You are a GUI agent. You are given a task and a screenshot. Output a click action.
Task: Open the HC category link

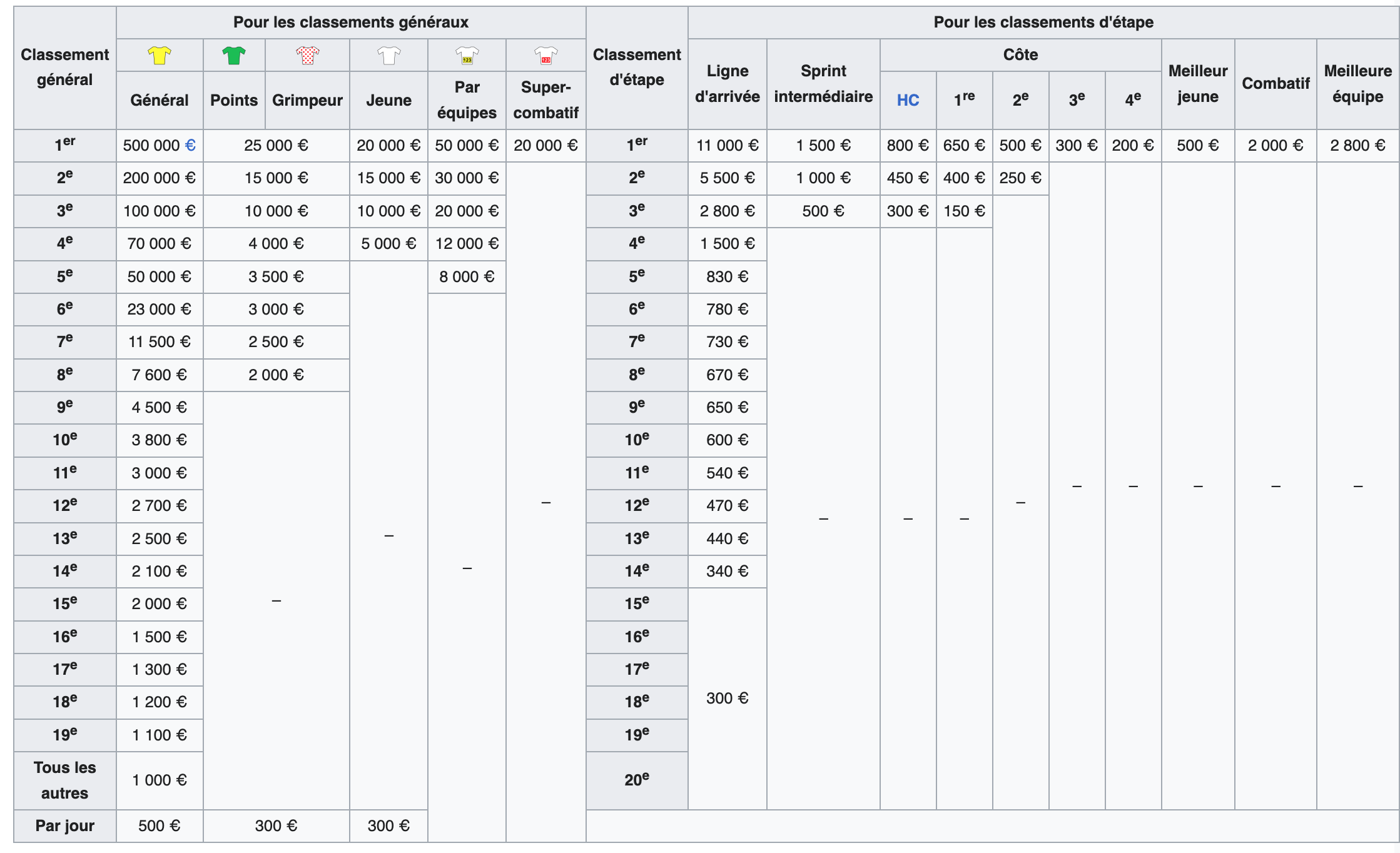tap(908, 100)
